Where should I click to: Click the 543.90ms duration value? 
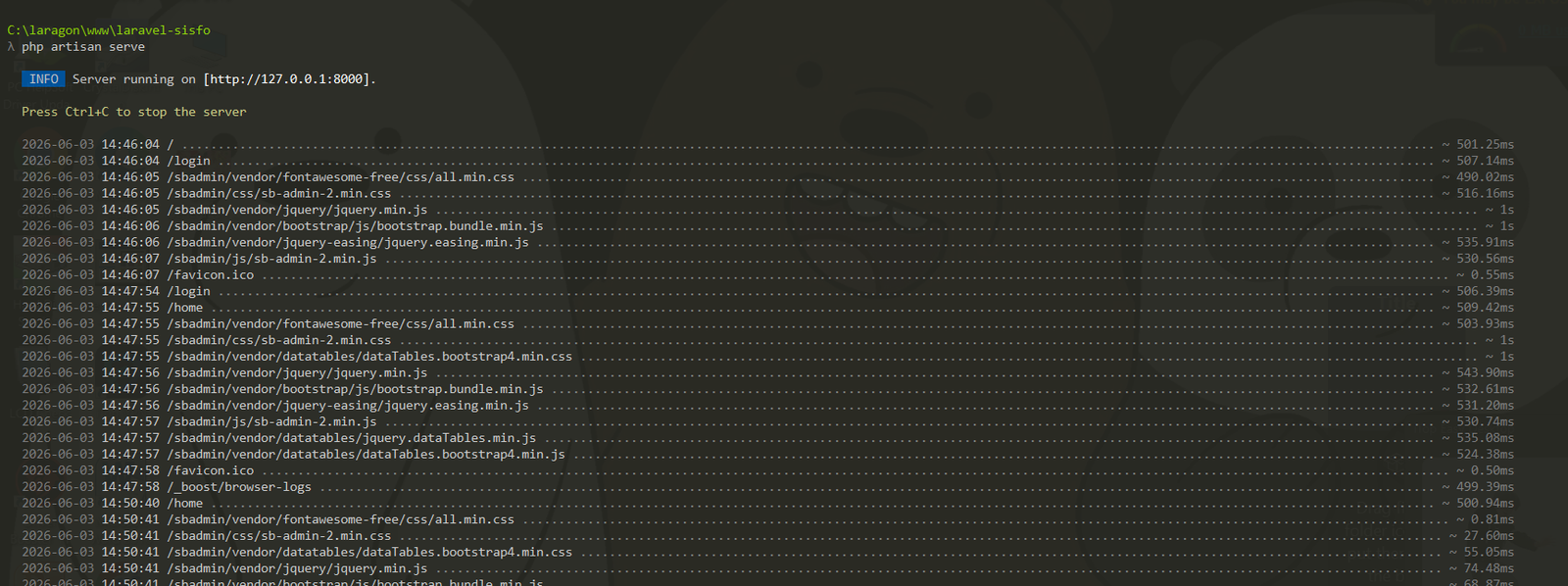(x=1485, y=372)
